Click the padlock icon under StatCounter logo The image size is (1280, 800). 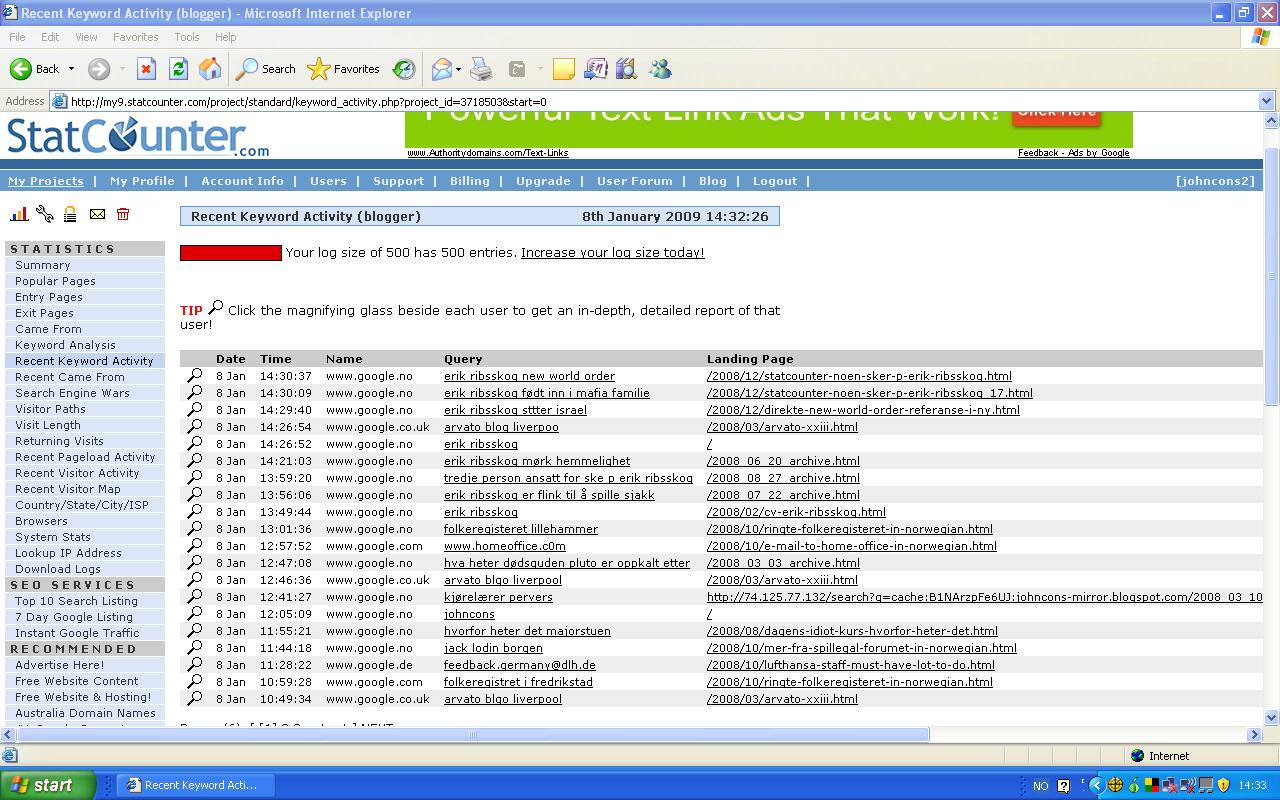[x=70, y=214]
